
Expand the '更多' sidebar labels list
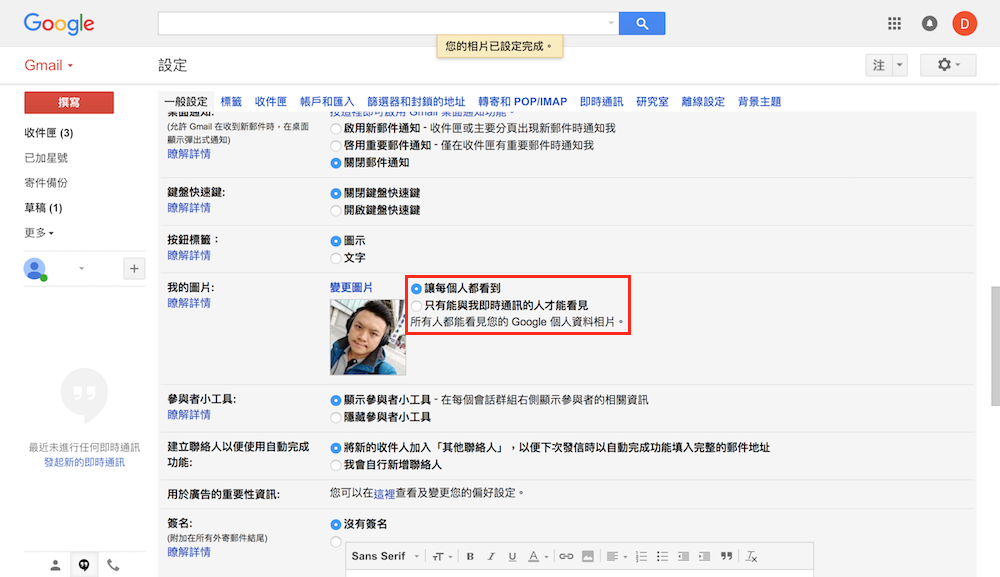coord(39,233)
